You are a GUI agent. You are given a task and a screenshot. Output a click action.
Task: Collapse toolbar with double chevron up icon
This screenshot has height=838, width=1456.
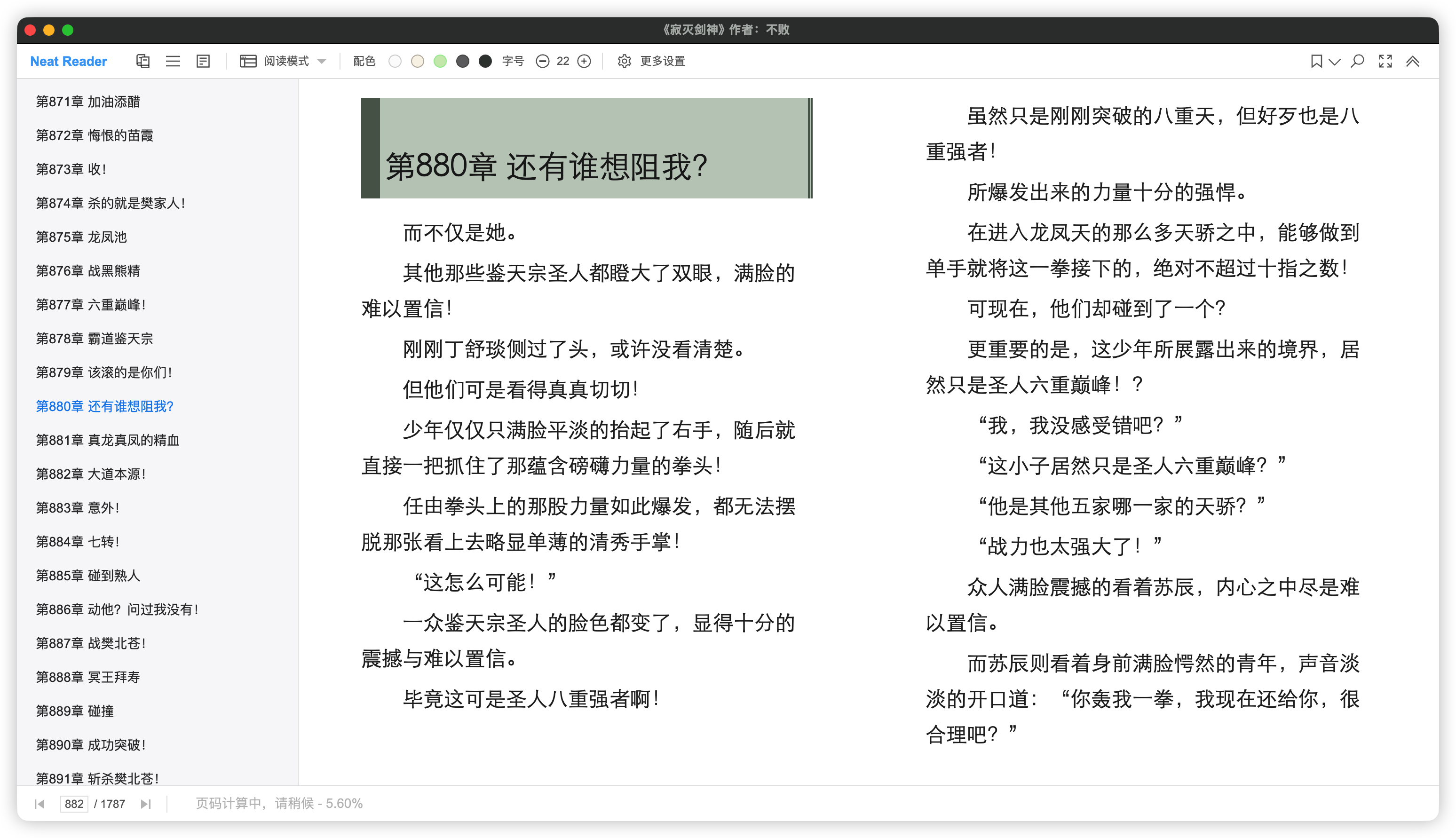[x=1413, y=61]
